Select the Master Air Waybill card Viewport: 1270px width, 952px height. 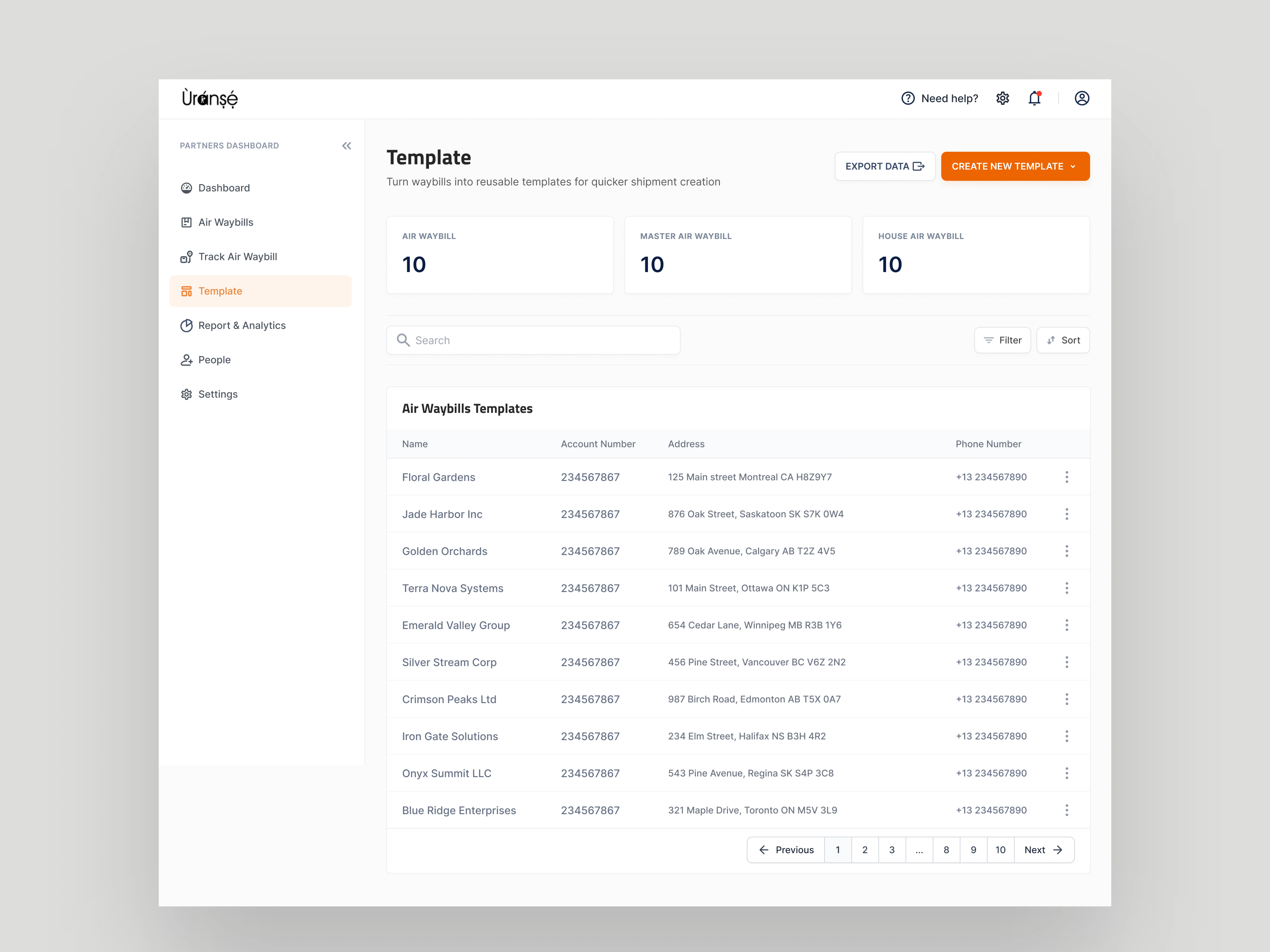tap(738, 255)
